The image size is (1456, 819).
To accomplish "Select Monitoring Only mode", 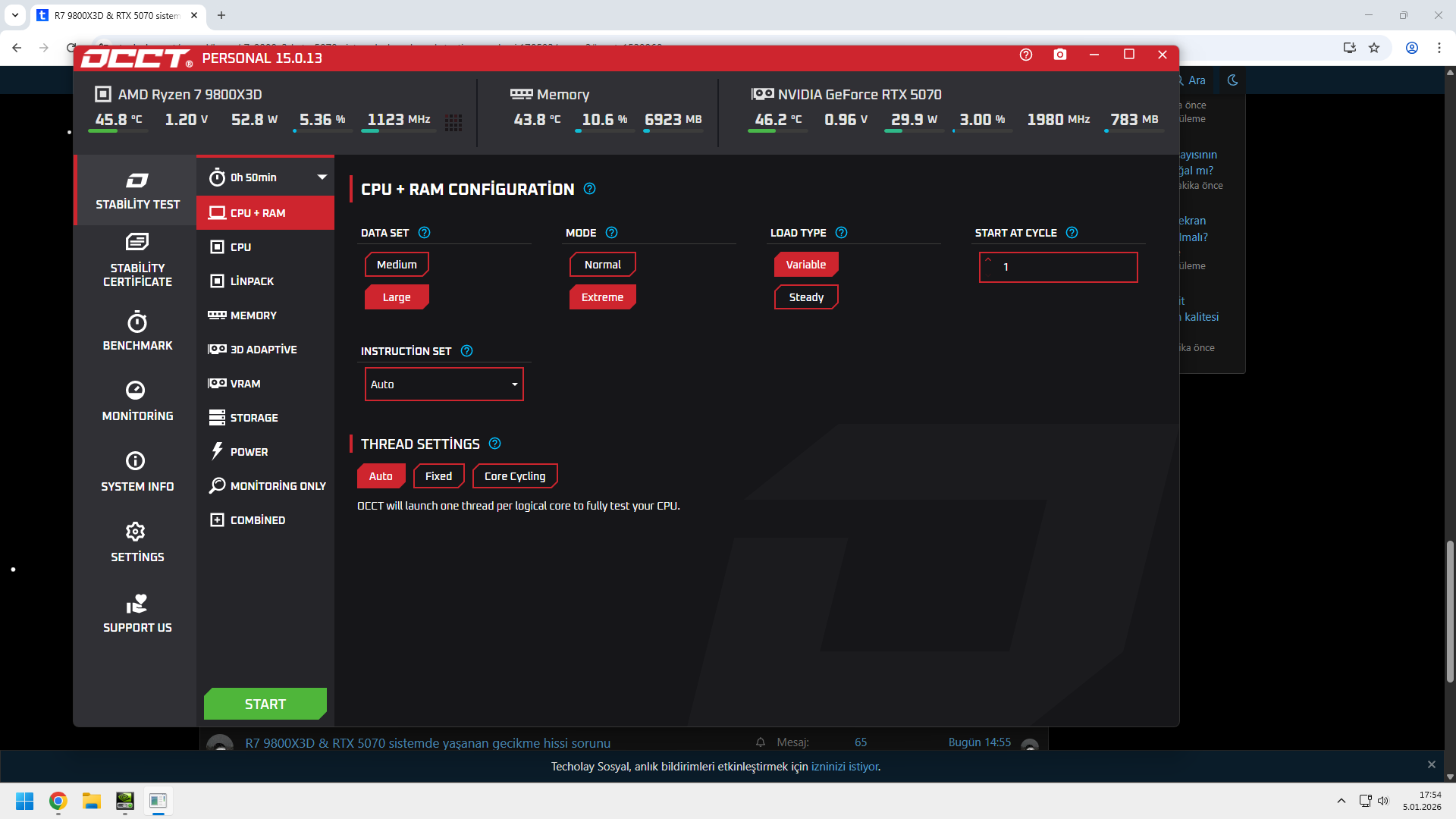I will pos(265,486).
